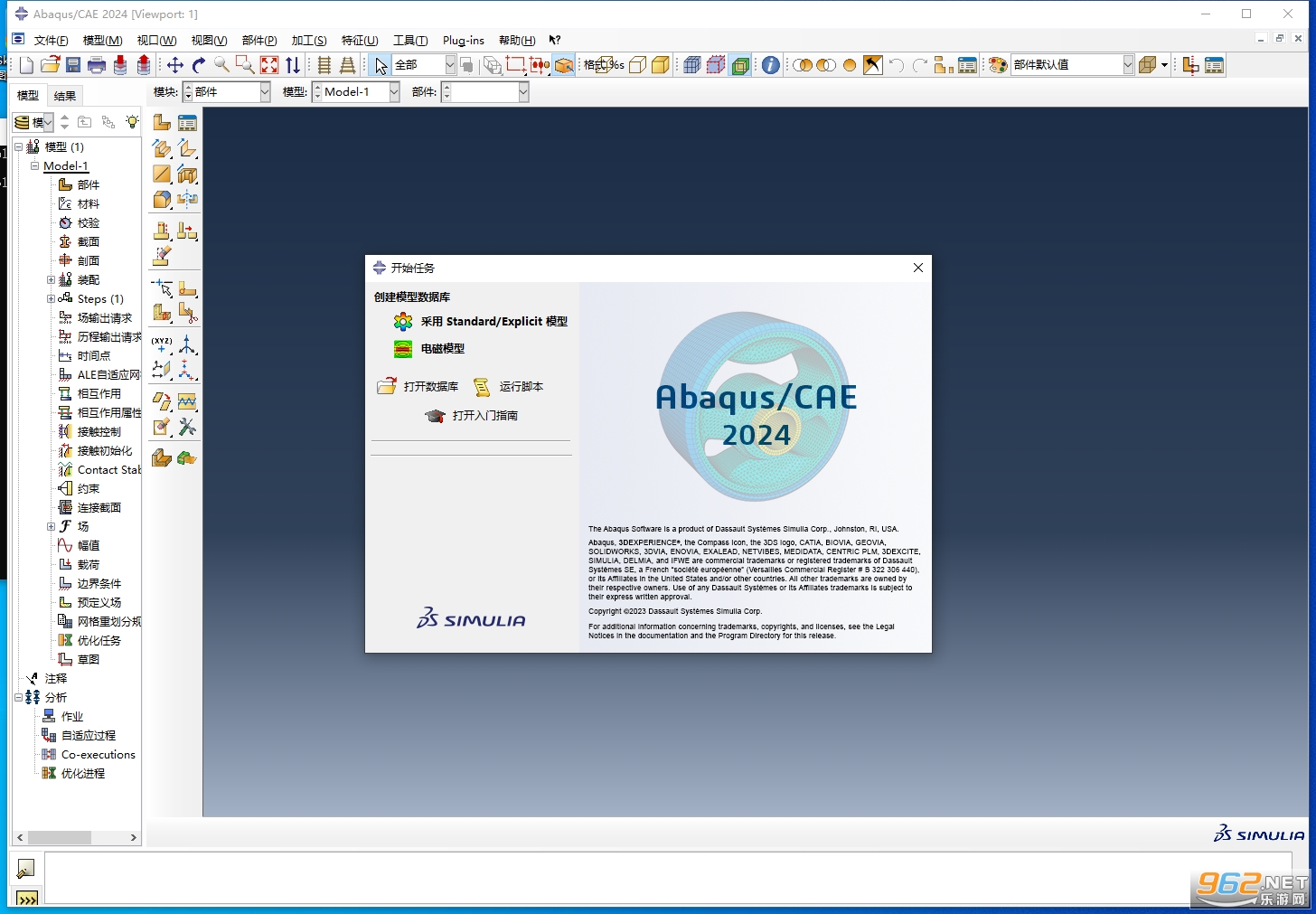
Task: Expand the Steps (1) tree node
Action: pyautogui.click(x=51, y=299)
